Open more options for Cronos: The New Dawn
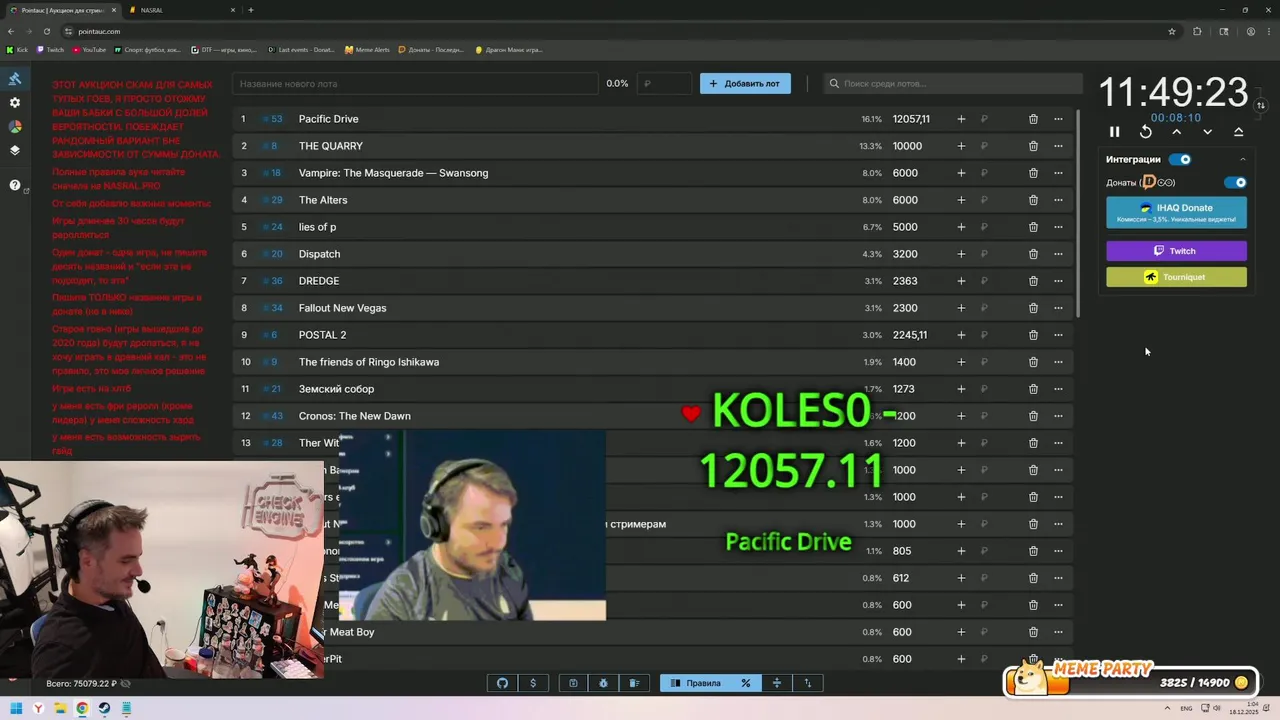The image size is (1280, 720). click(1058, 416)
